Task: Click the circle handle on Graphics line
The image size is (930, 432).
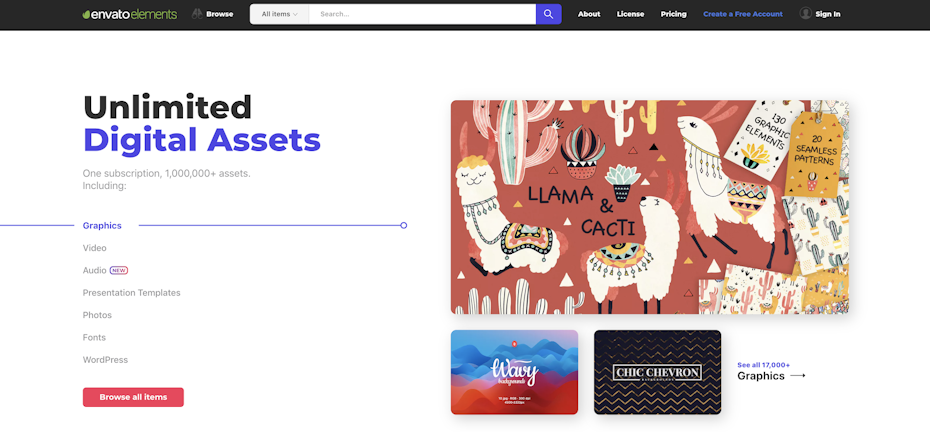Action: coord(404,225)
